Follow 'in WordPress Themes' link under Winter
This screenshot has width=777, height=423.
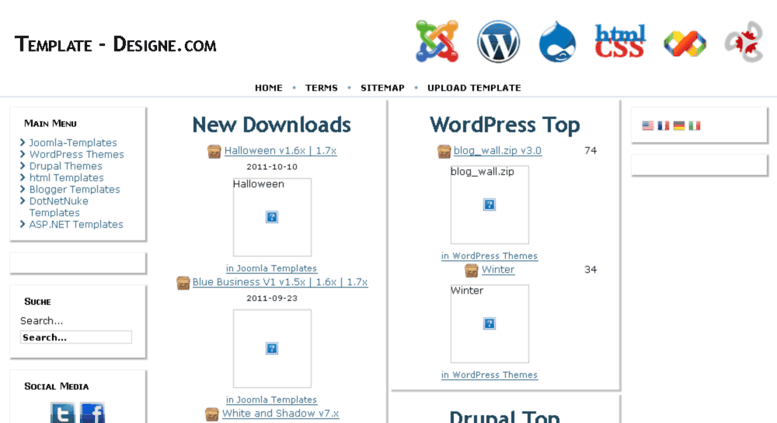[490, 375]
